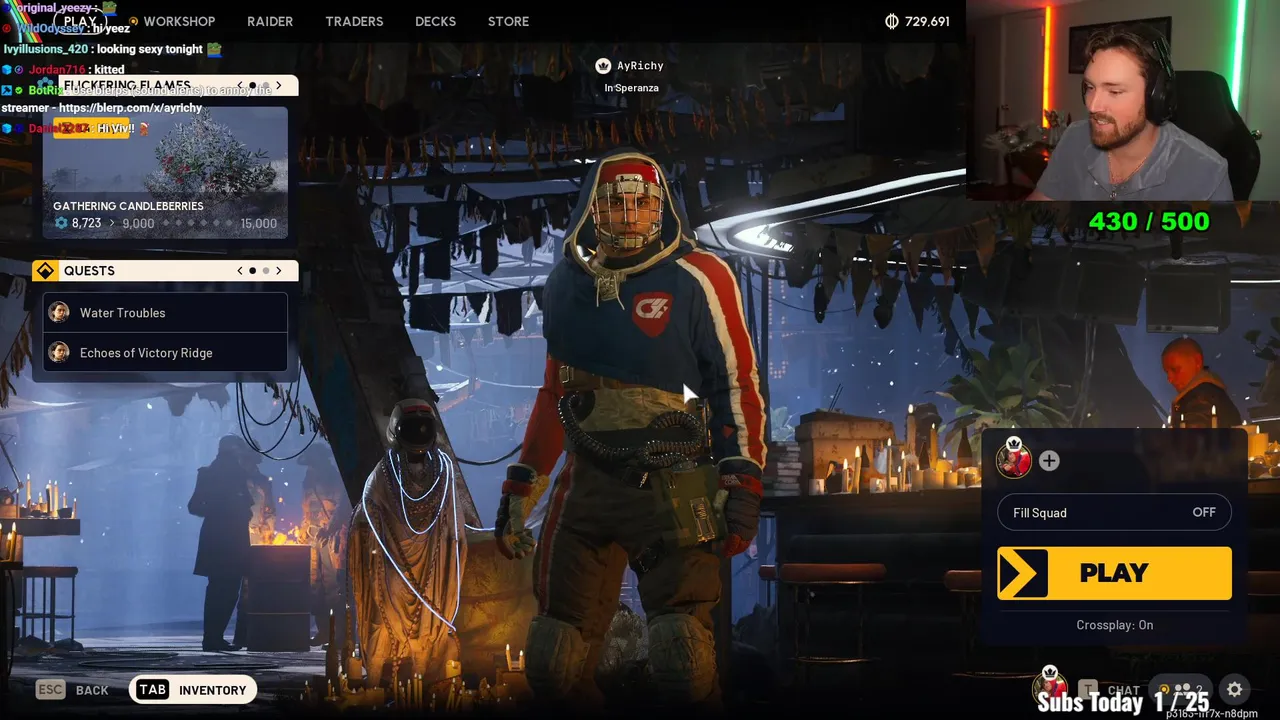Open the STORE tab
The height and width of the screenshot is (720, 1280).
[508, 21]
